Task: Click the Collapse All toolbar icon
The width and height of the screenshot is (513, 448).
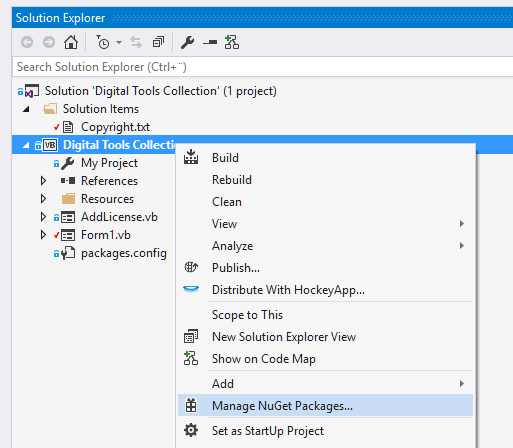Action: (x=158, y=42)
